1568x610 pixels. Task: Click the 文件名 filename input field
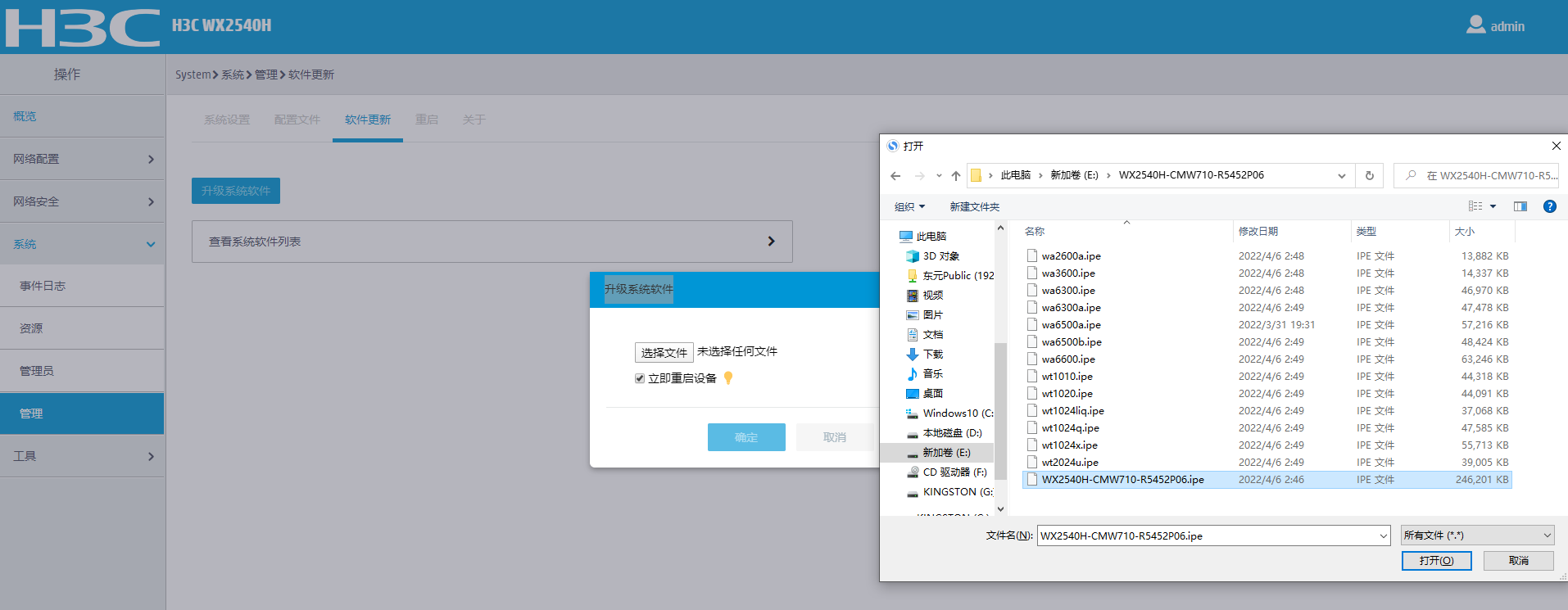1208,536
